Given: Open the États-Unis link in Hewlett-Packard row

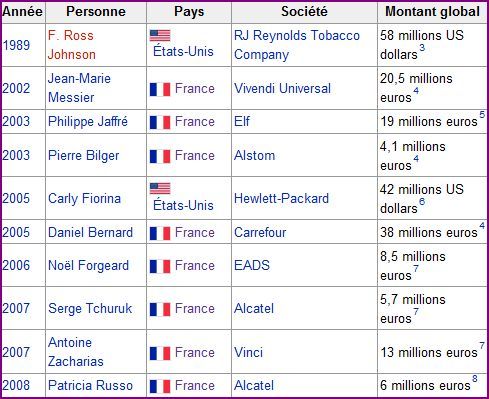Looking at the screenshot, I should pyautogui.click(x=183, y=205).
